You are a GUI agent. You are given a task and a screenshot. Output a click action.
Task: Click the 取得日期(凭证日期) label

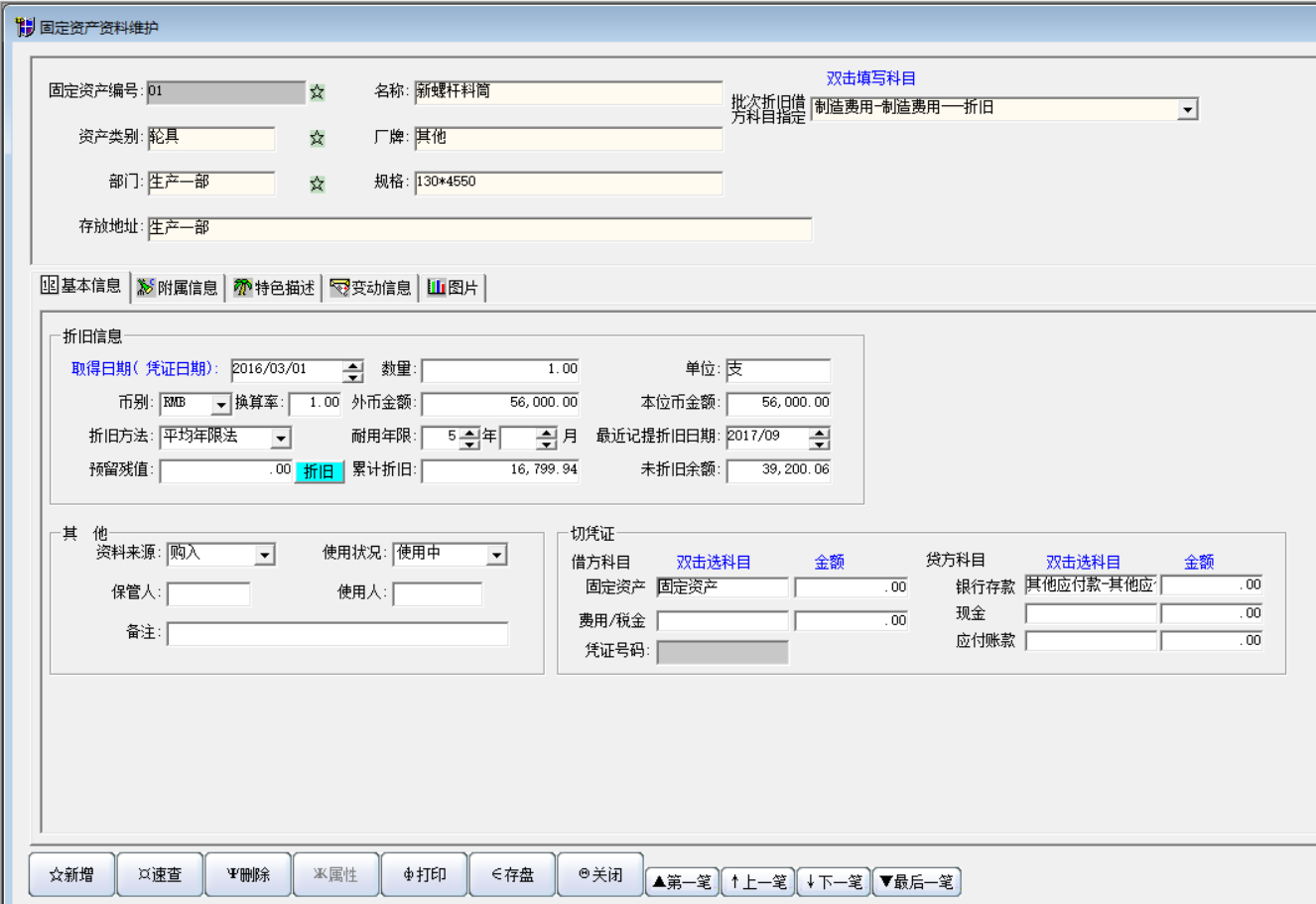145,369
